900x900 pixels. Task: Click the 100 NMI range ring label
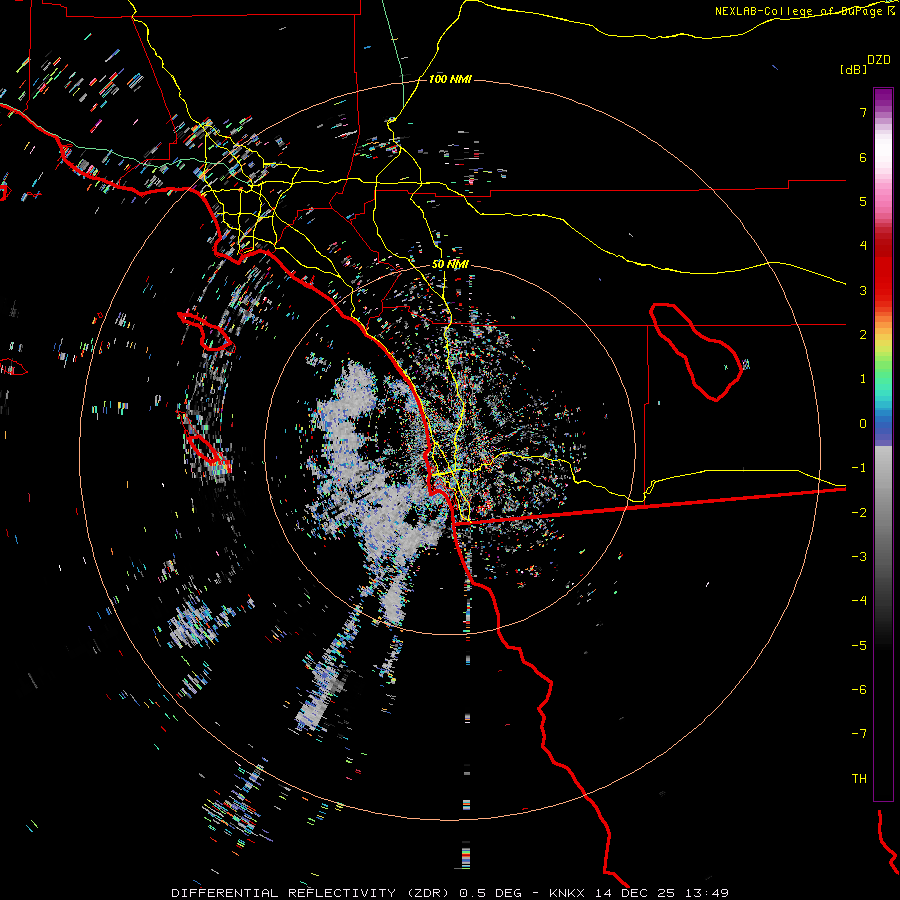click(450, 79)
